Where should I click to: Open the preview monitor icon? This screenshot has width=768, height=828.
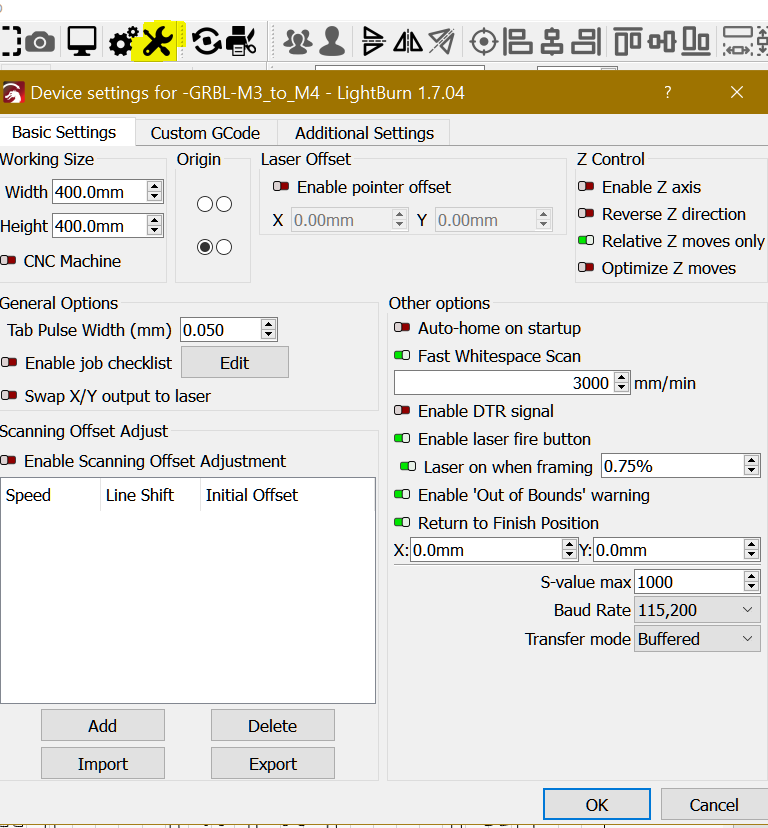[x=82, y=41]
